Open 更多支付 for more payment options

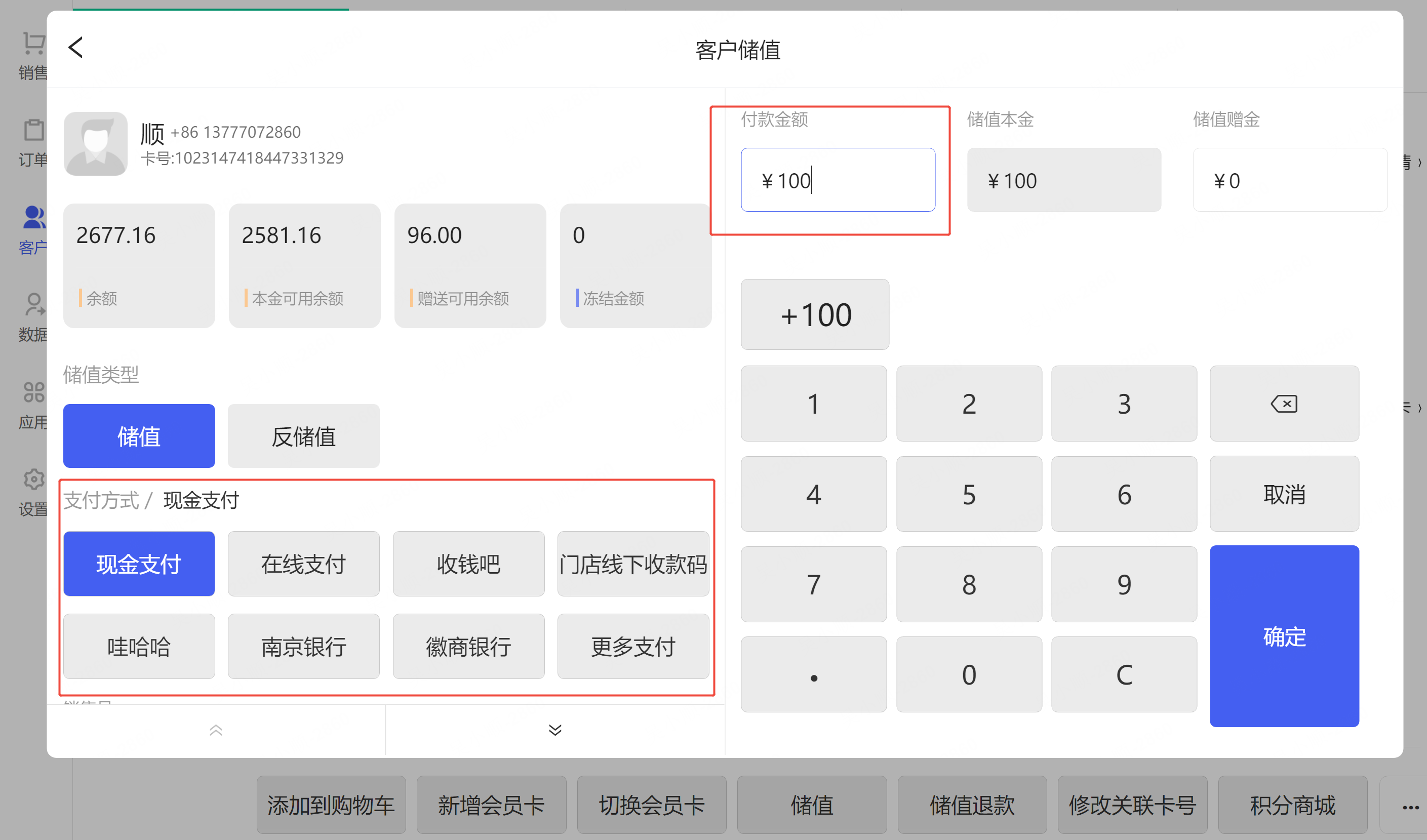point(633,647)
